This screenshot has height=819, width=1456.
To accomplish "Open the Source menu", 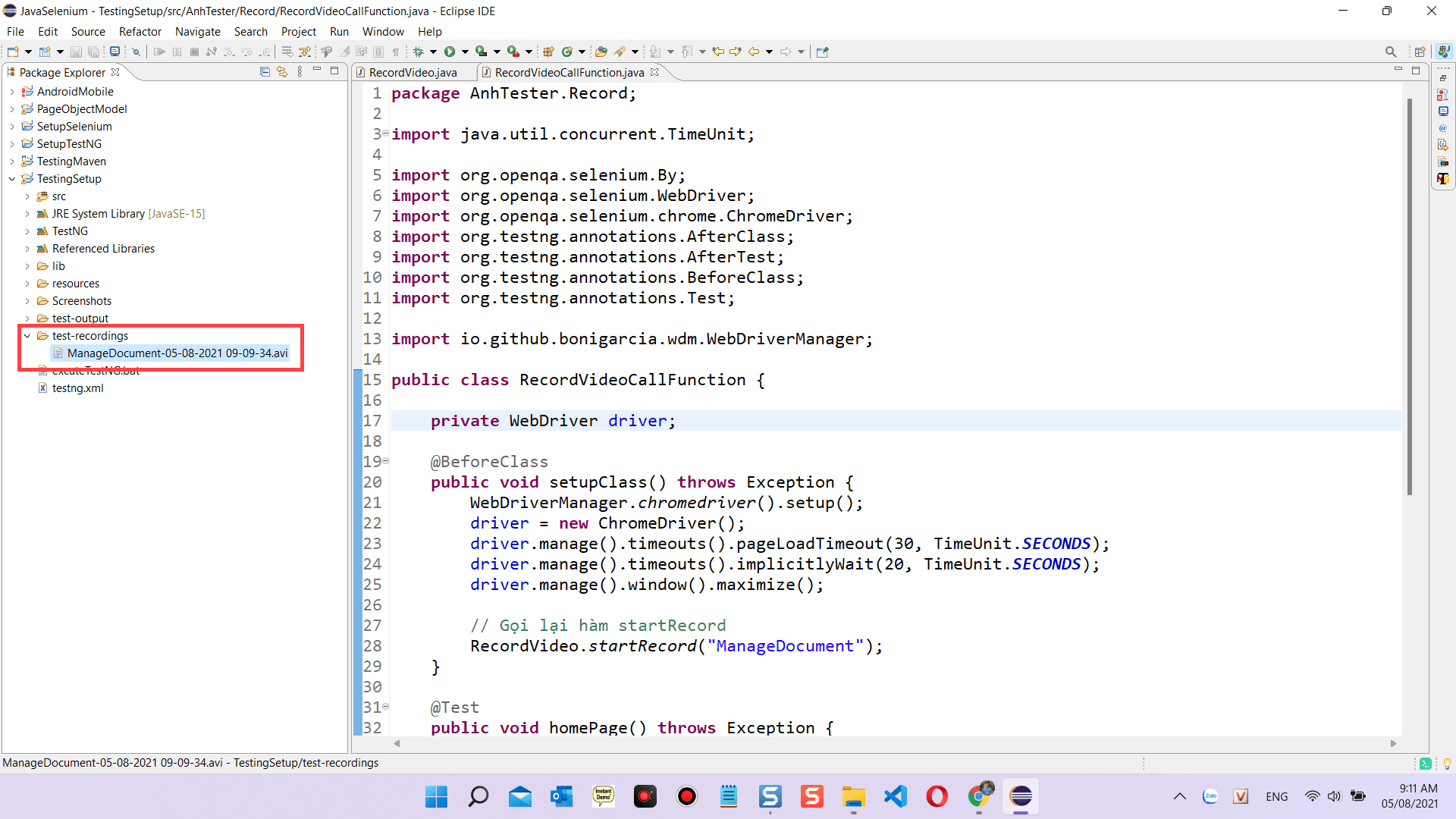I will point(88,31).
